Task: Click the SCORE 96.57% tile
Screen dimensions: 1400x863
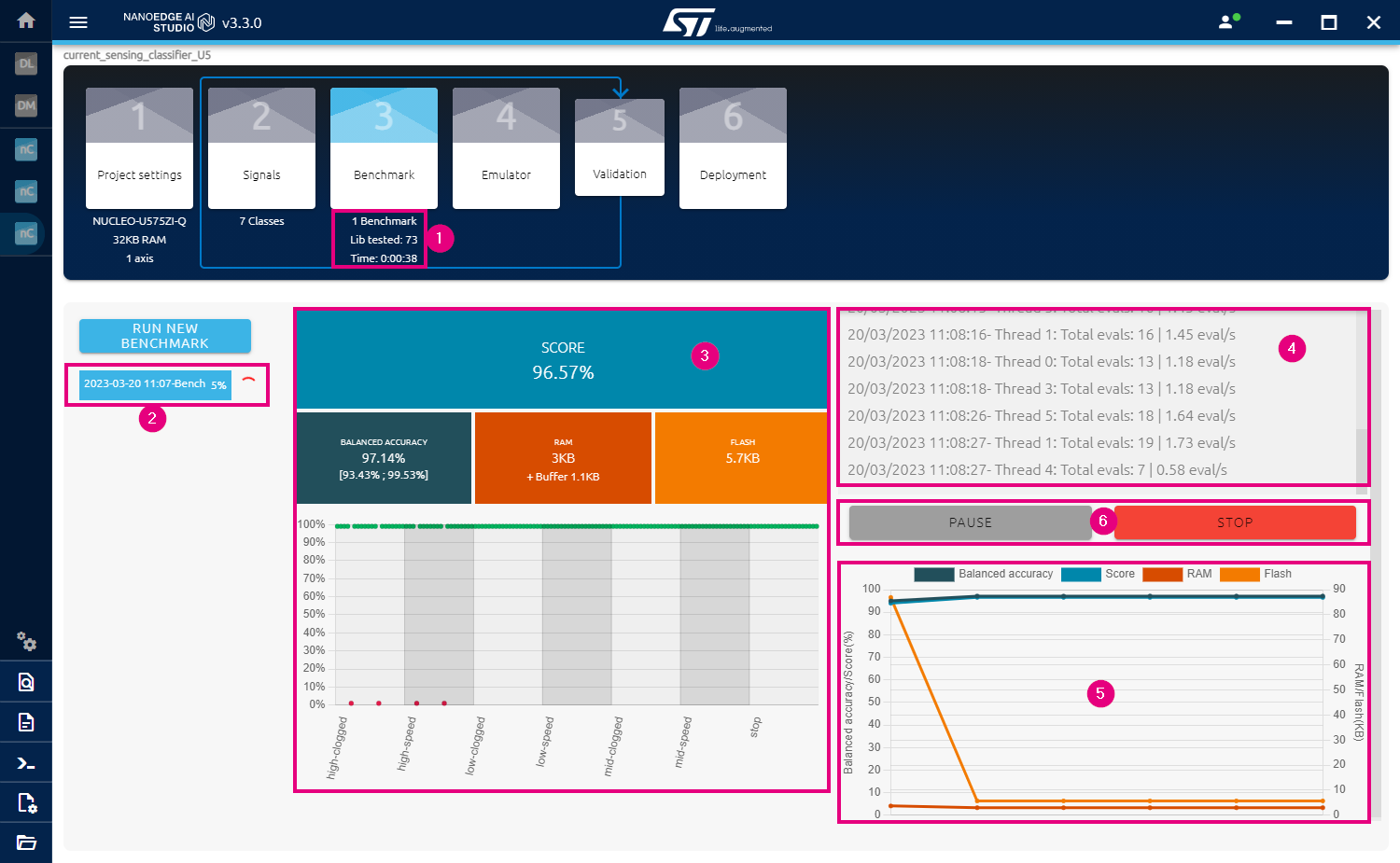Action: [562, 360]
